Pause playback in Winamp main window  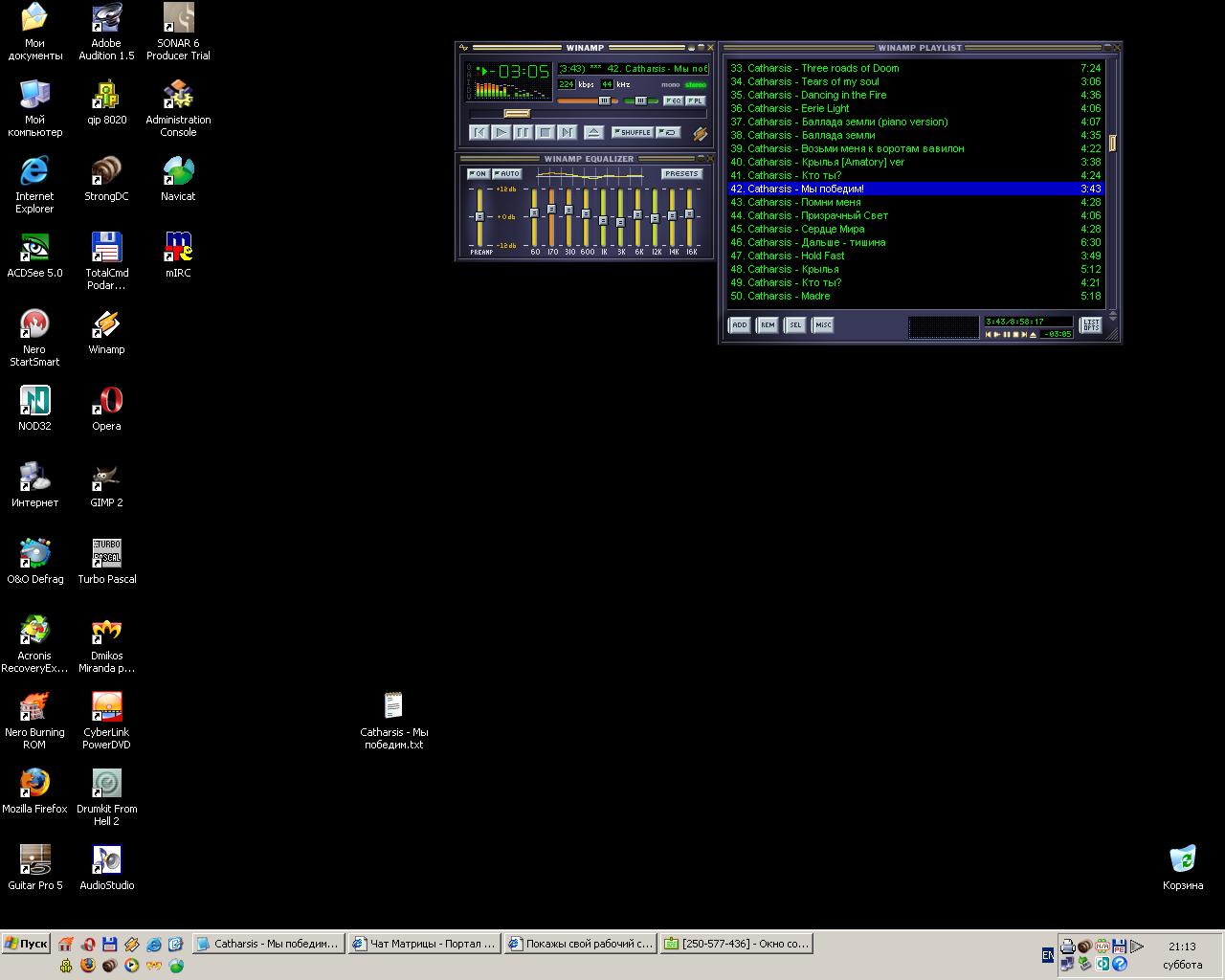click(x=523, y=133)
